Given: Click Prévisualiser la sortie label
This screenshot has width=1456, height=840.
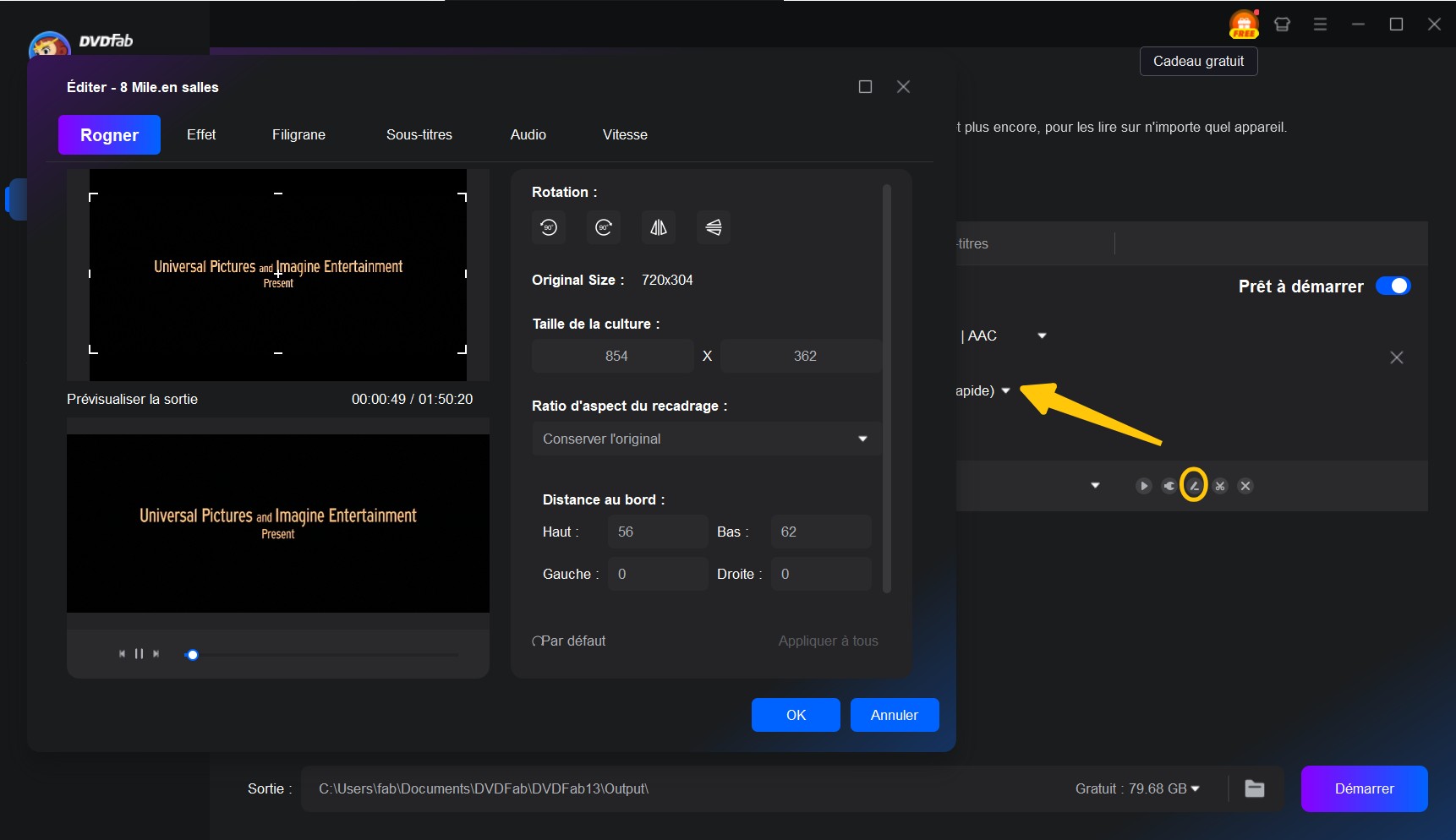Looking at the screenshot, I should pos(132,399).
